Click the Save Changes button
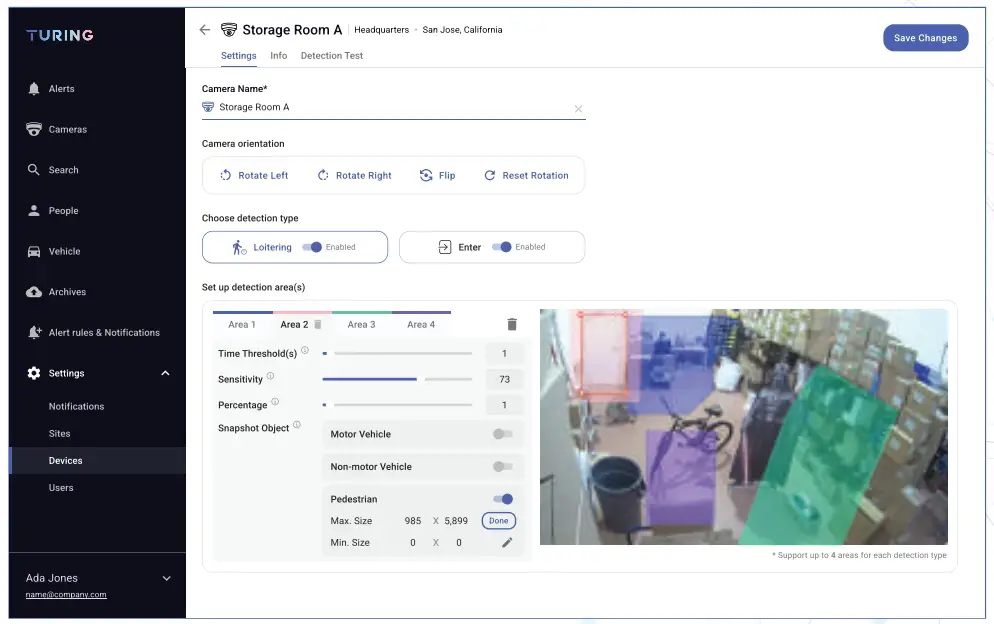The height and width of the screenshot is (624, 994). pos(925,37)
